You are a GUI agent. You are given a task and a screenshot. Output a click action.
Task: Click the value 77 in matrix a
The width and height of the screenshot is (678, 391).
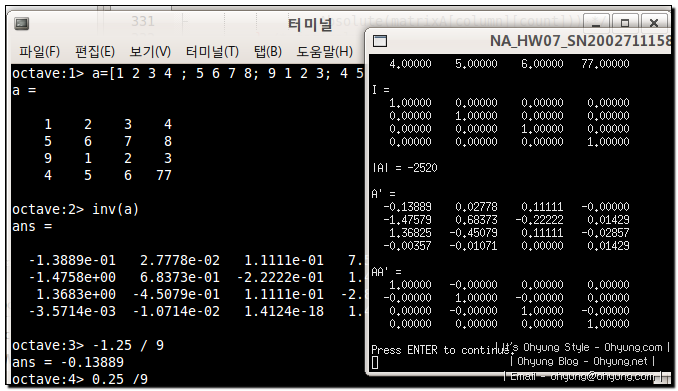(164, 175)
